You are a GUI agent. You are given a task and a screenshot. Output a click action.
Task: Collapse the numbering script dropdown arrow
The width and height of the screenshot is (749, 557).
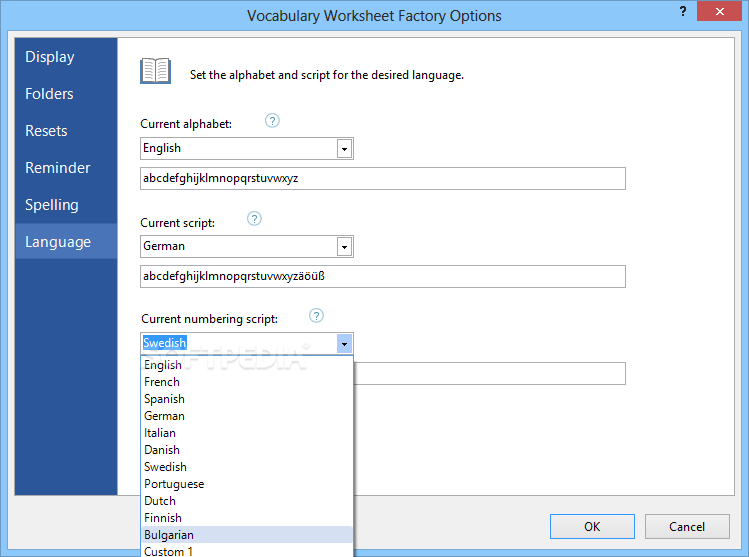pyautogui.click(x=344, y=343)
